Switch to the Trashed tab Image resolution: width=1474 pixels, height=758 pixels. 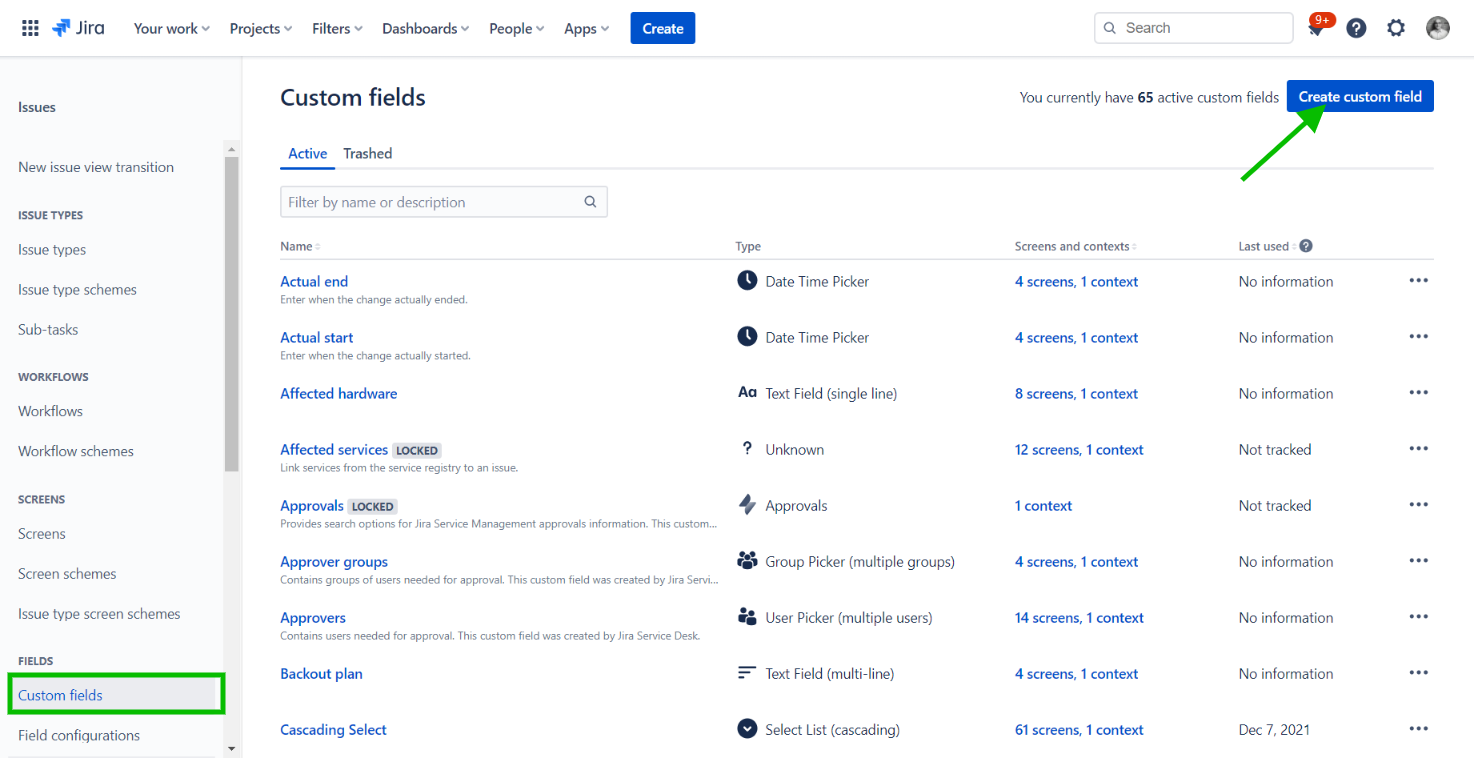pos(367,153)
